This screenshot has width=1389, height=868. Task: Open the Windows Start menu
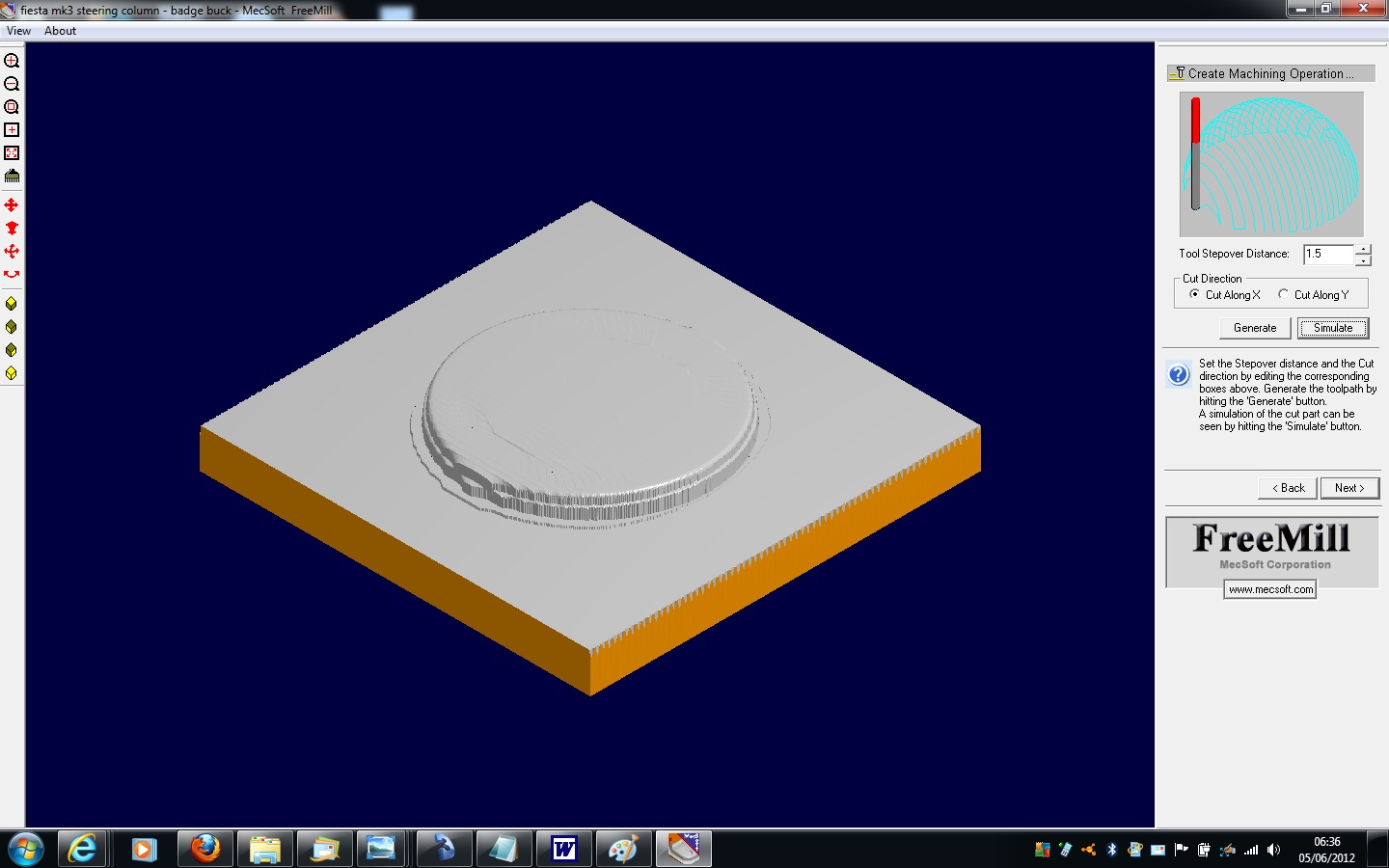(x=26, y=850)
